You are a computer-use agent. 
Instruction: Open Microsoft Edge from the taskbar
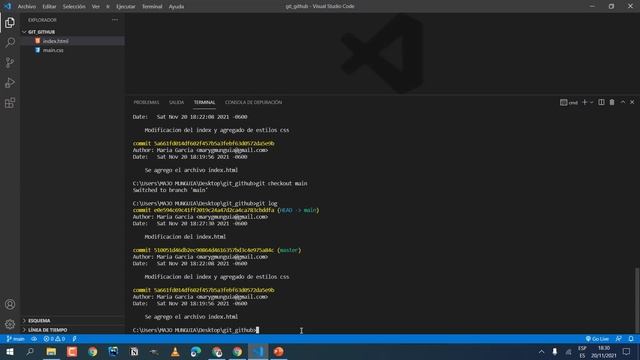(x=196, y=351)
